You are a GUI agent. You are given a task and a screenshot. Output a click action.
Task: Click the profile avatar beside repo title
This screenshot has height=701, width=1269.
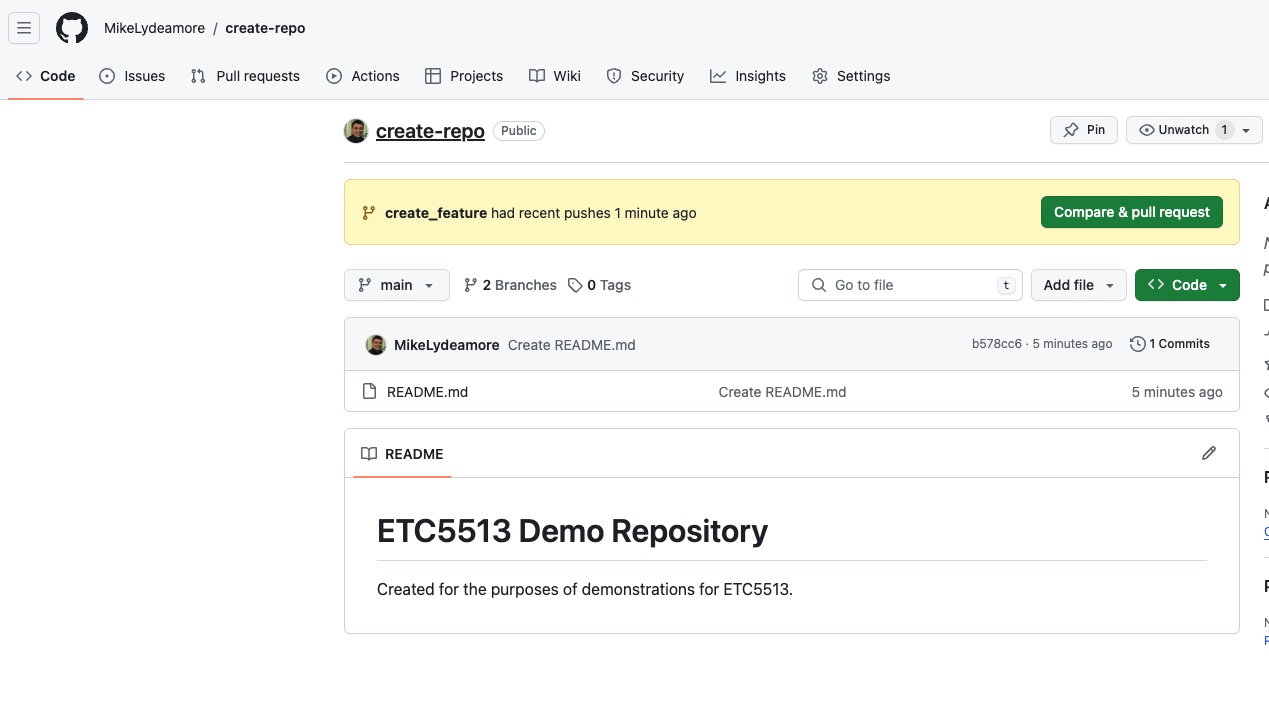356,131
